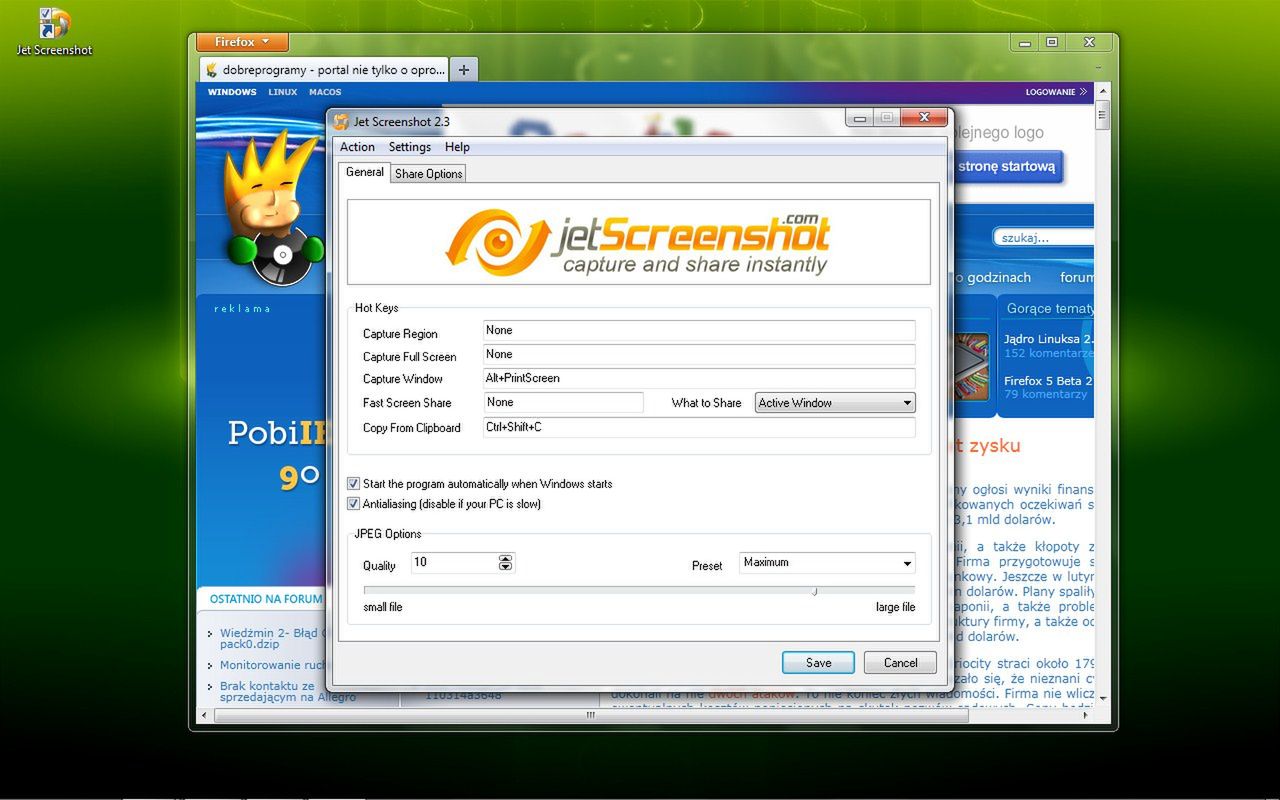Click the JPEG quality slider handle
Viewport: 1280px width, 800px height.
pyautogui.click(x=815, y=591)
